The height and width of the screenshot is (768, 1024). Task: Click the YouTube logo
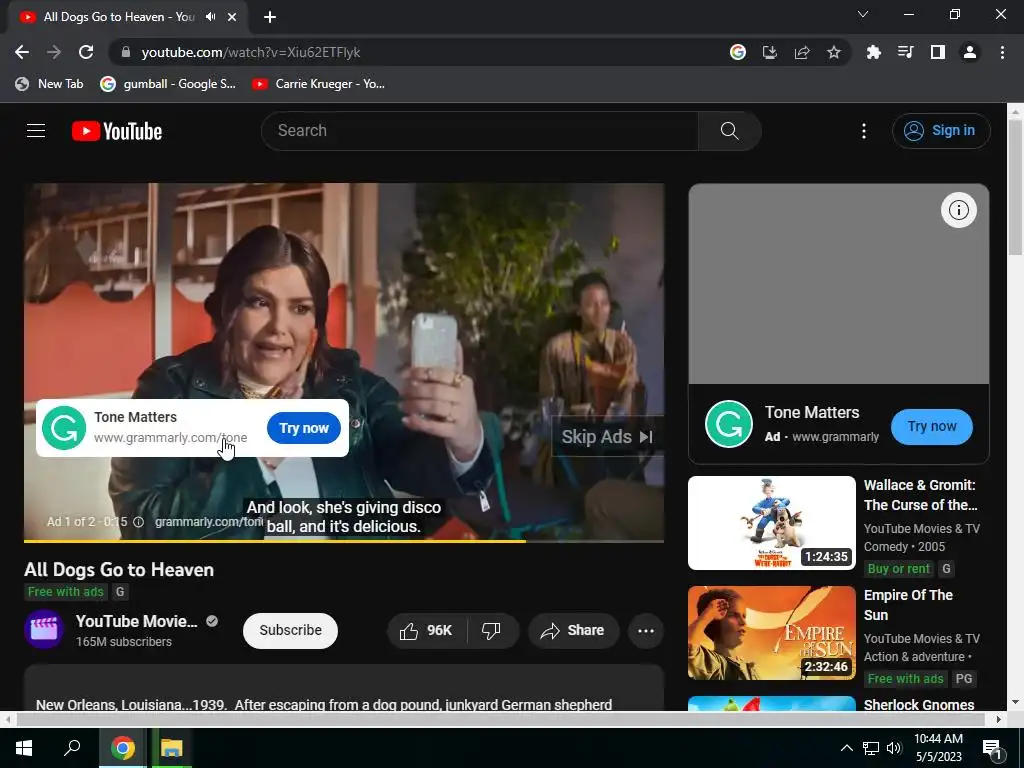click(x=117, y=131)
